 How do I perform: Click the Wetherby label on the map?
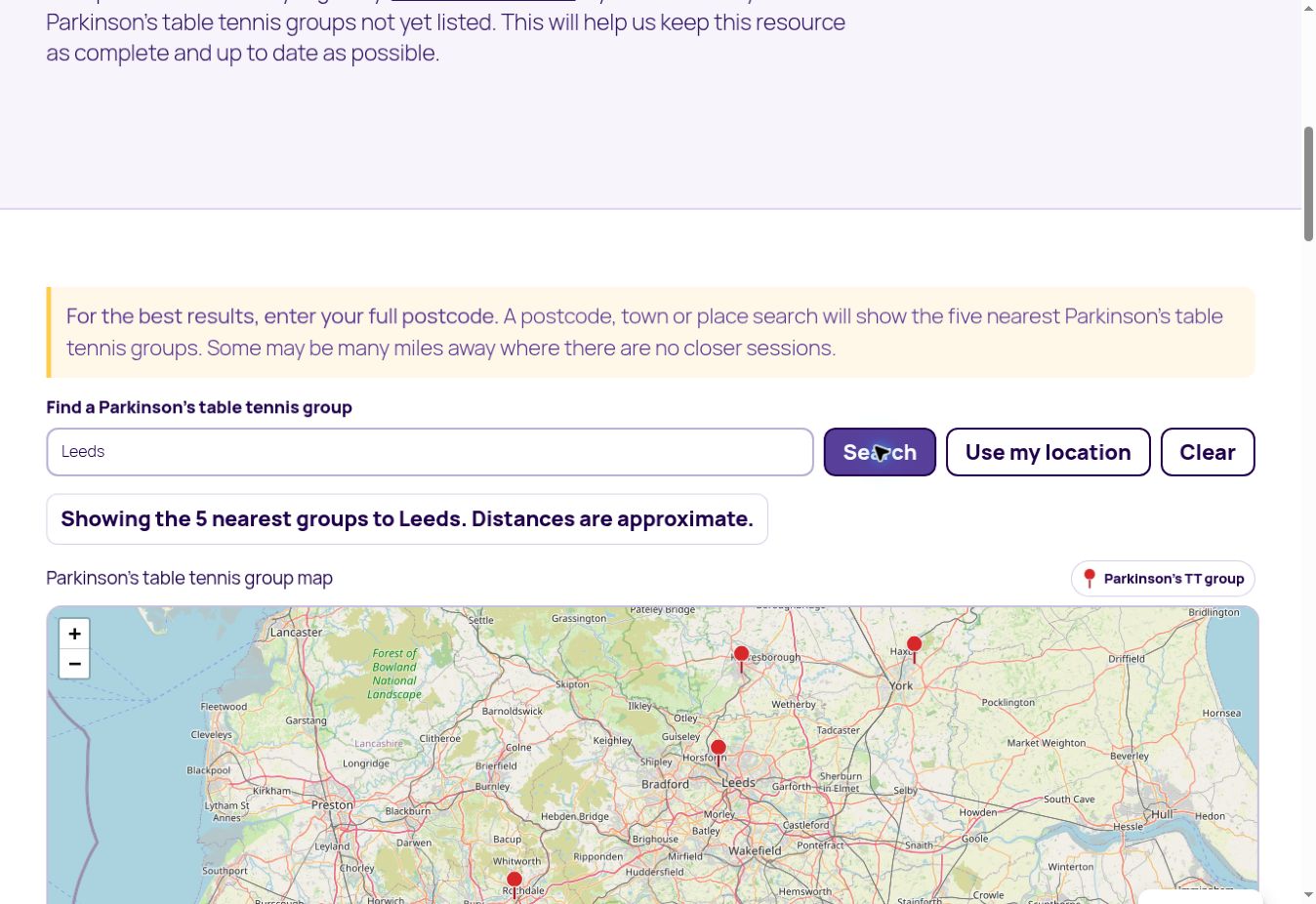click(794, 704)
